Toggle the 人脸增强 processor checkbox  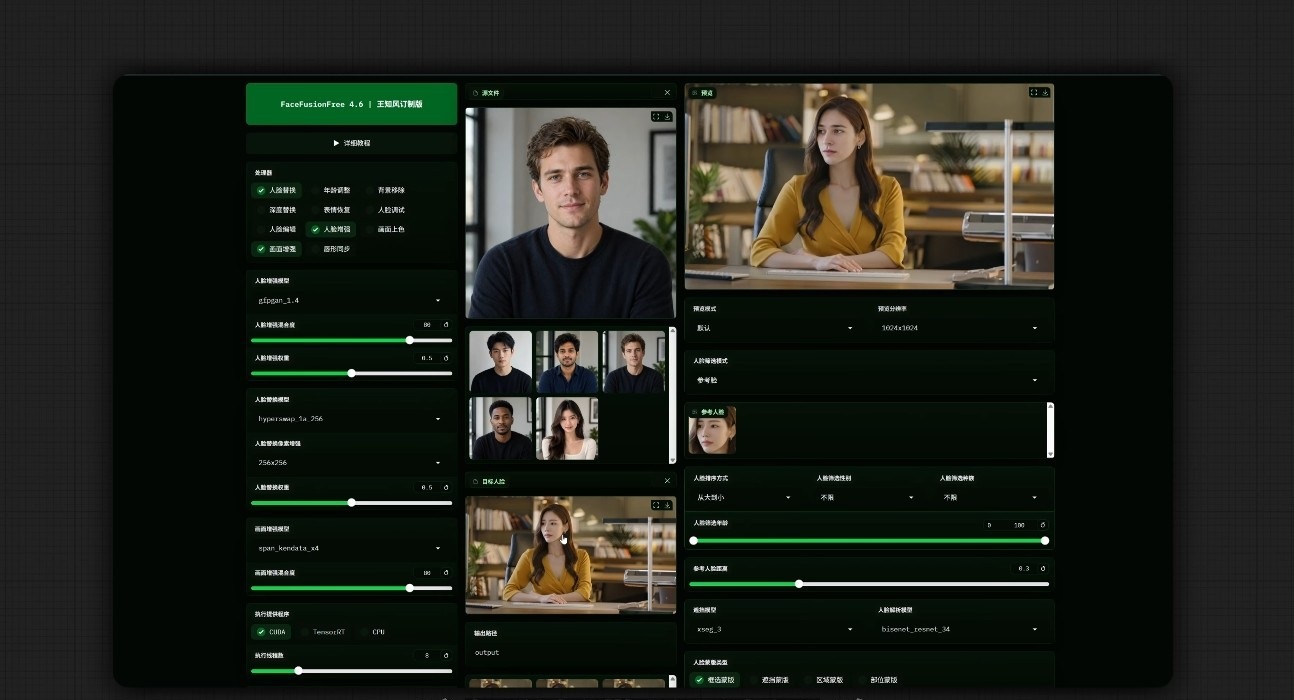[316, 229]
